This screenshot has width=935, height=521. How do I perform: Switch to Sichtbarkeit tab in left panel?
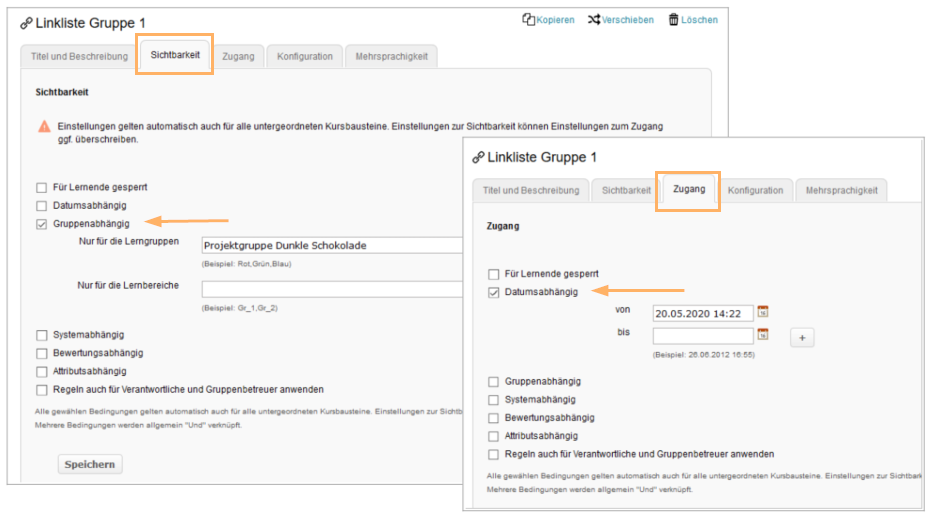click(175, 55)
